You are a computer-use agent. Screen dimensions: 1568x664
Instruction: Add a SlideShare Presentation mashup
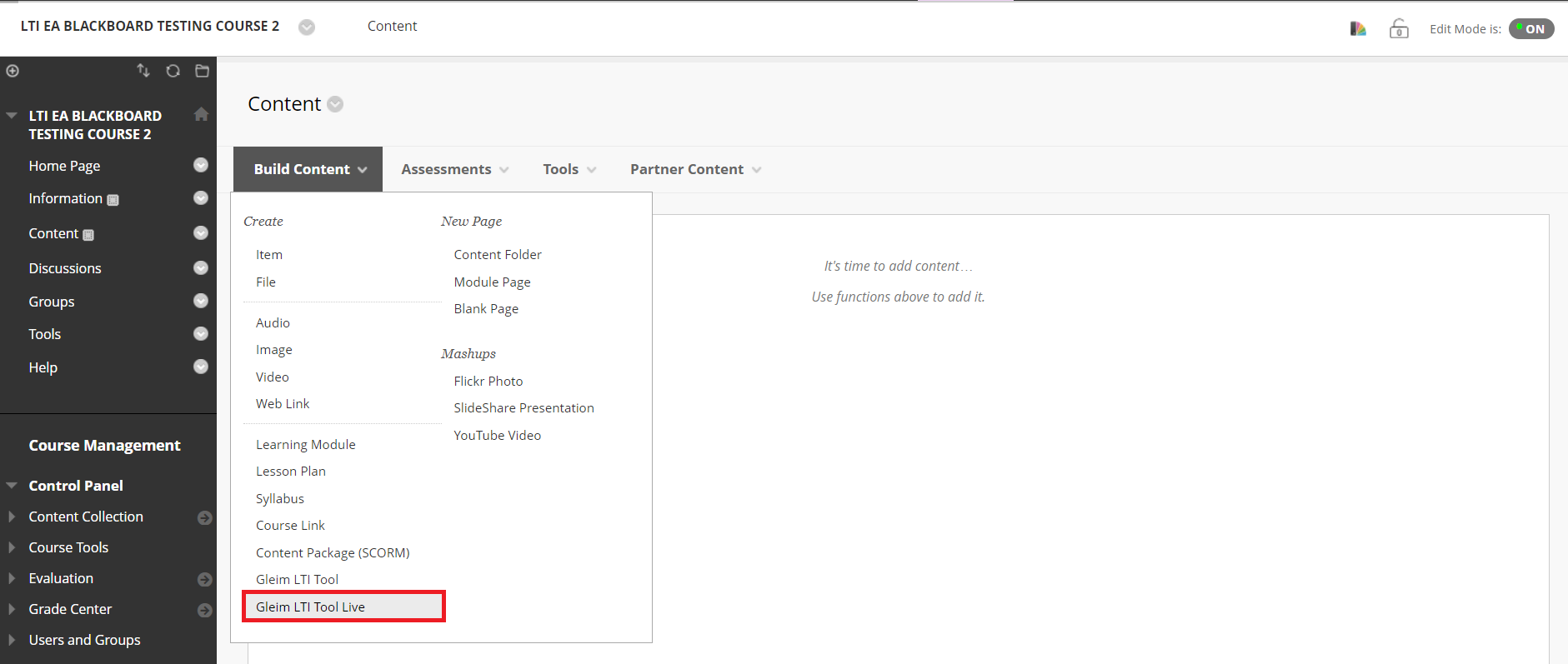(x=524, y=408)
